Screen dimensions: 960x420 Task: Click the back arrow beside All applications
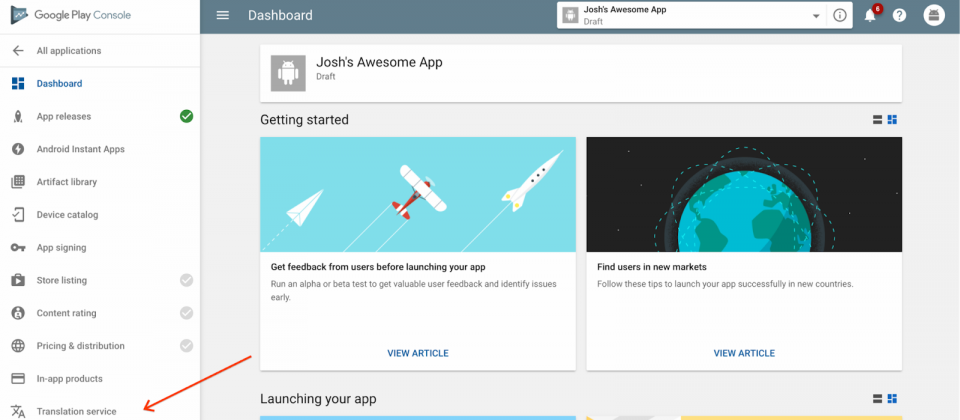click(x=18, y=51)
